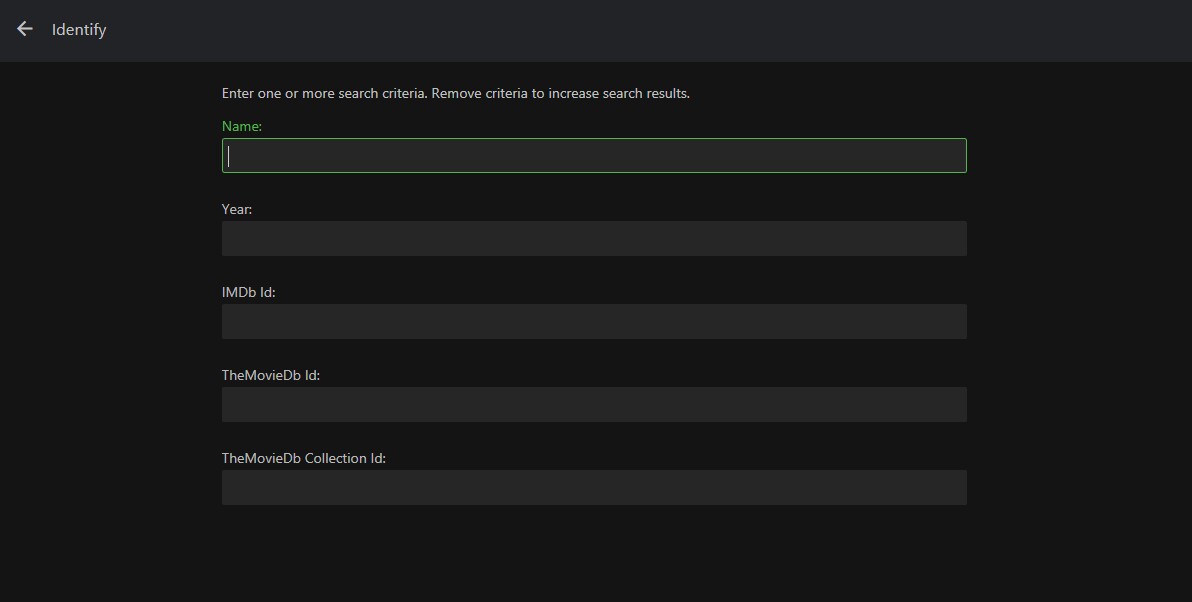Viewport: 1192px width, 602px height.
Task: Click the 'Year:' field label
Action: pos(237,210)
